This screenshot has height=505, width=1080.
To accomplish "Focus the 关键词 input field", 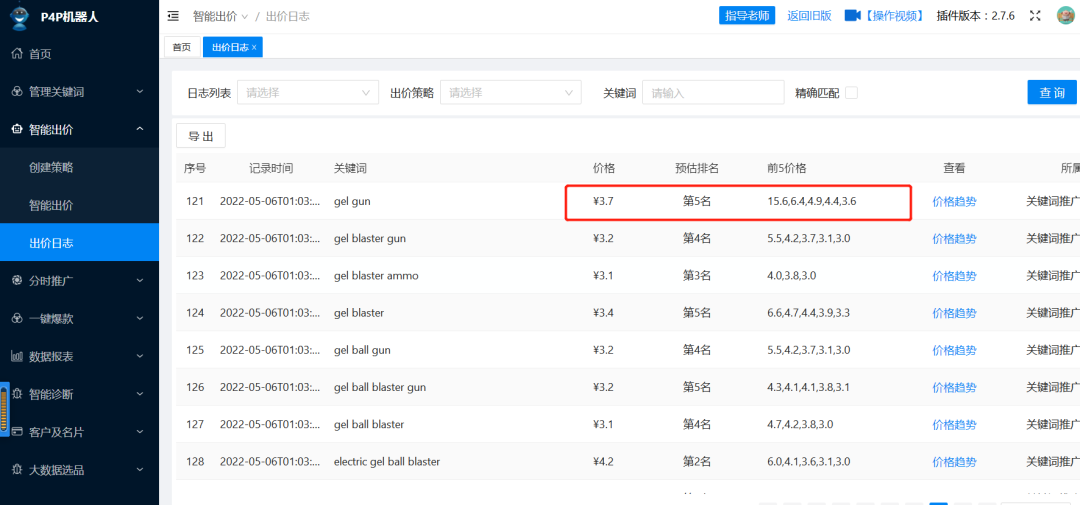I will click(713, 92).
